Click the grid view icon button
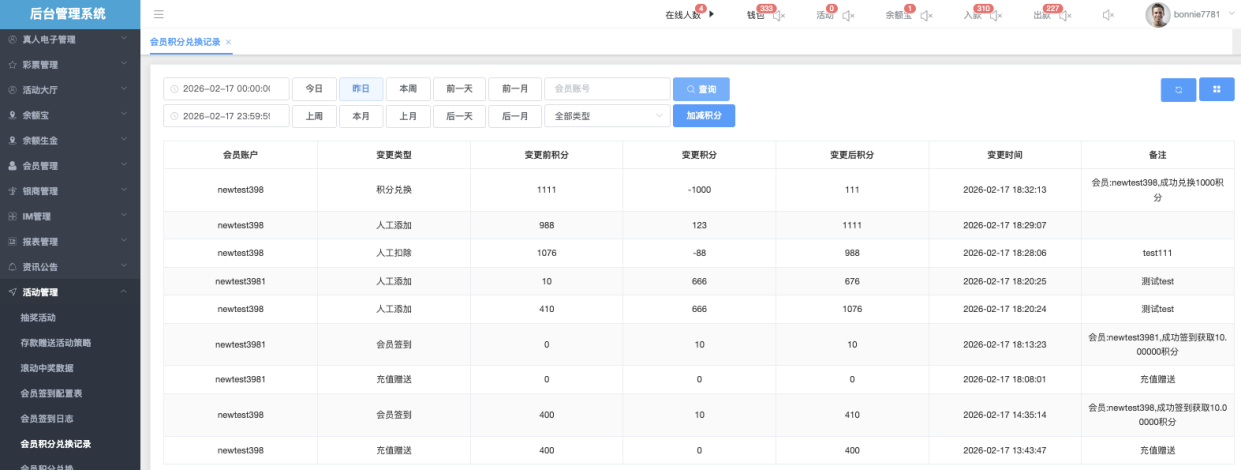The image size is (1241, 470). click(x=1216, y=90)
